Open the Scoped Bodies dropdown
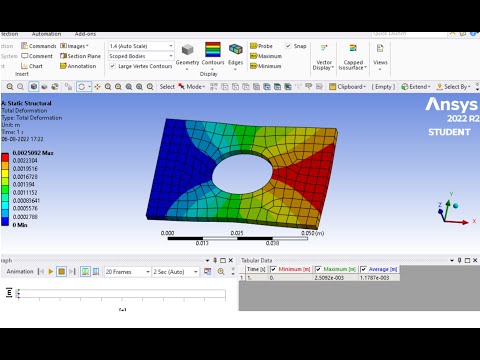Viewport: 480px width, 360px height. [x=141, y=56]
